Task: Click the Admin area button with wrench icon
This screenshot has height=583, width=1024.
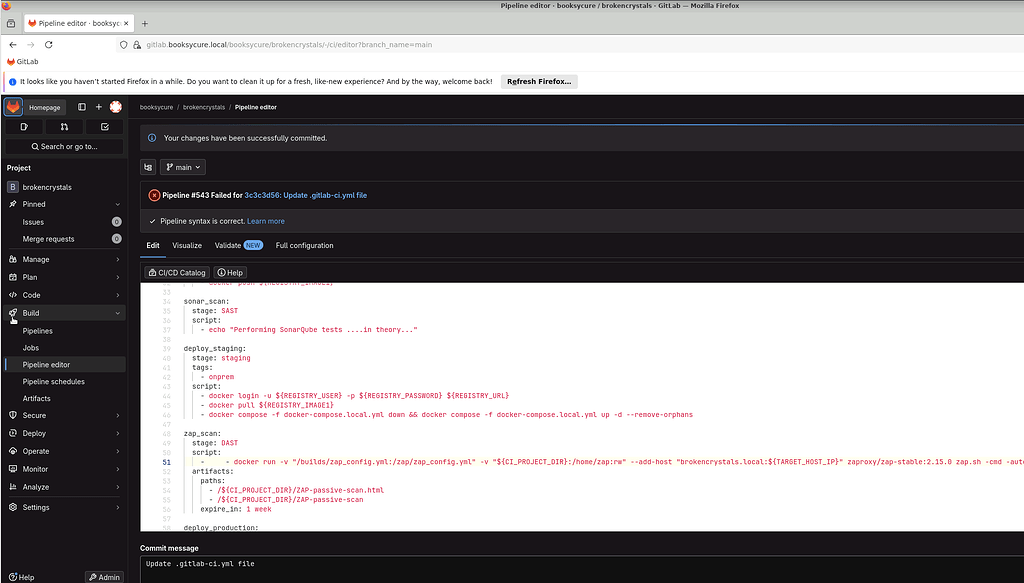Action: (104, 576)
